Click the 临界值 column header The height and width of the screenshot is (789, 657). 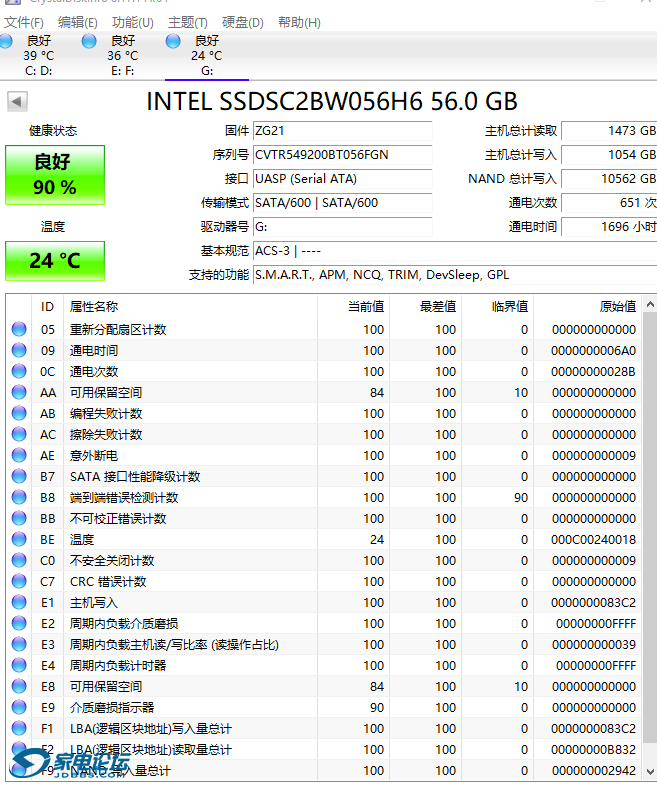pyautogui.click(x=498, y=306)
